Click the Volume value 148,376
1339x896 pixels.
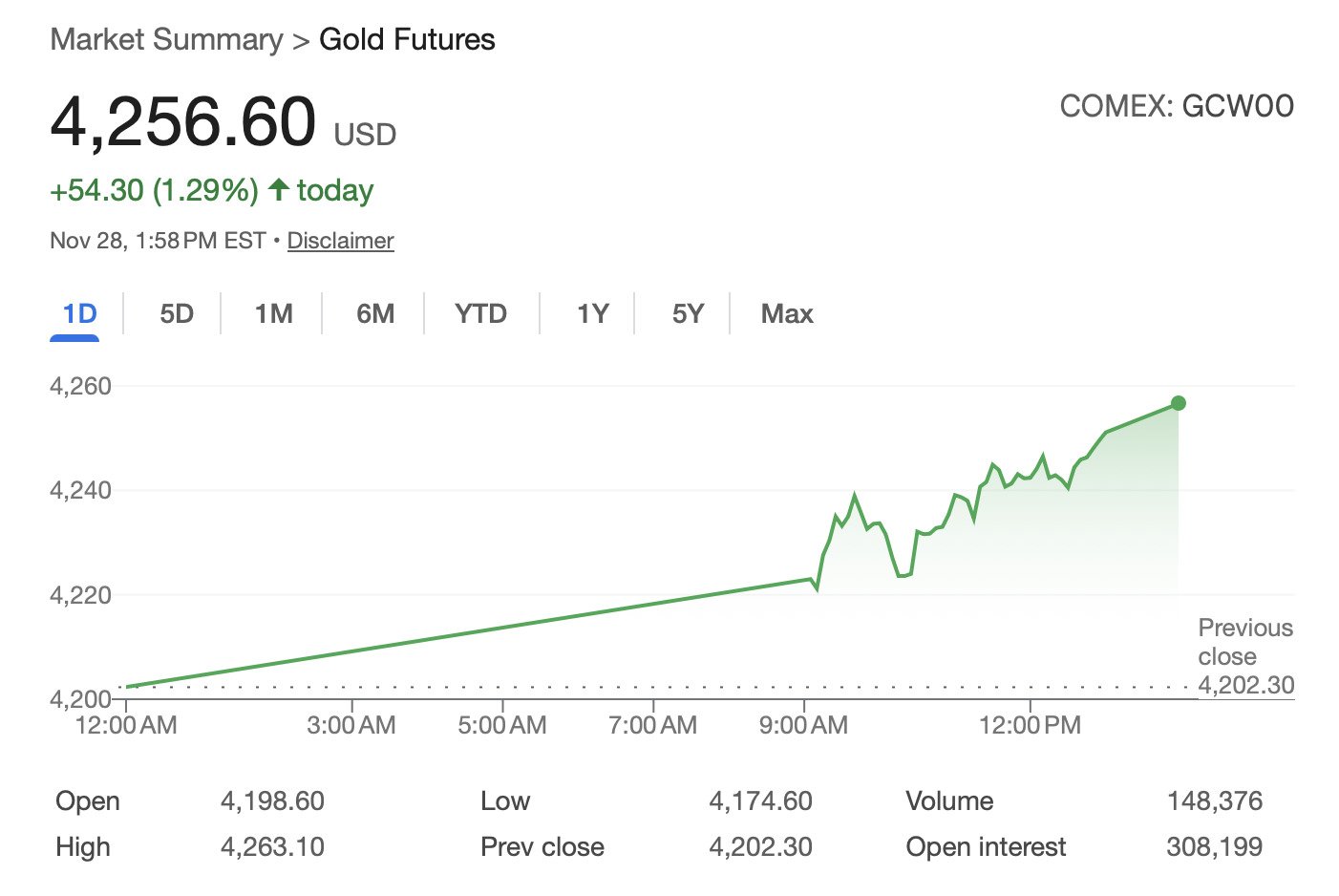1214,801
